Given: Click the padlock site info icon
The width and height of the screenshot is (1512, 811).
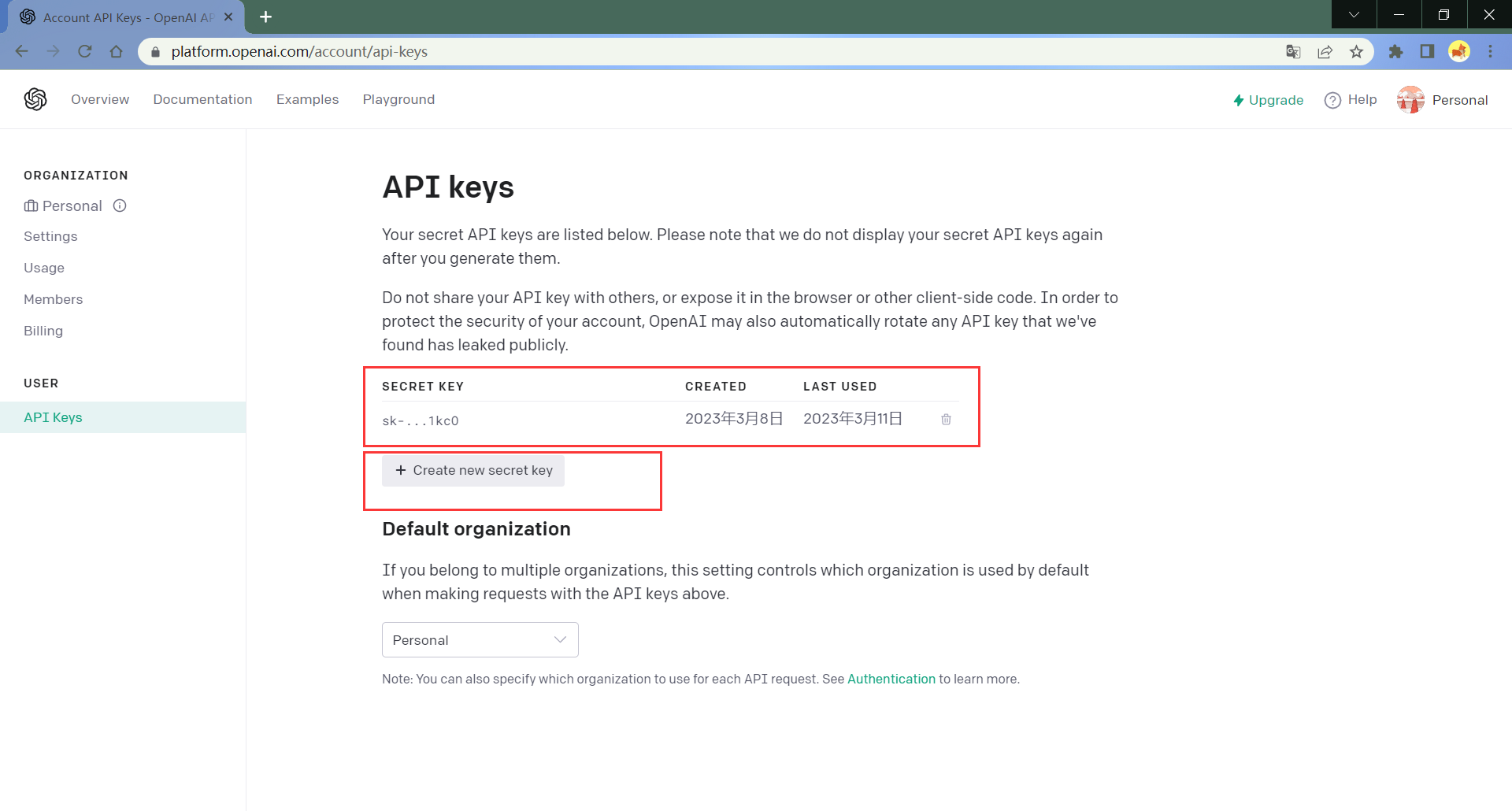Looking at the screenshot, I should (x=155, y=52).
